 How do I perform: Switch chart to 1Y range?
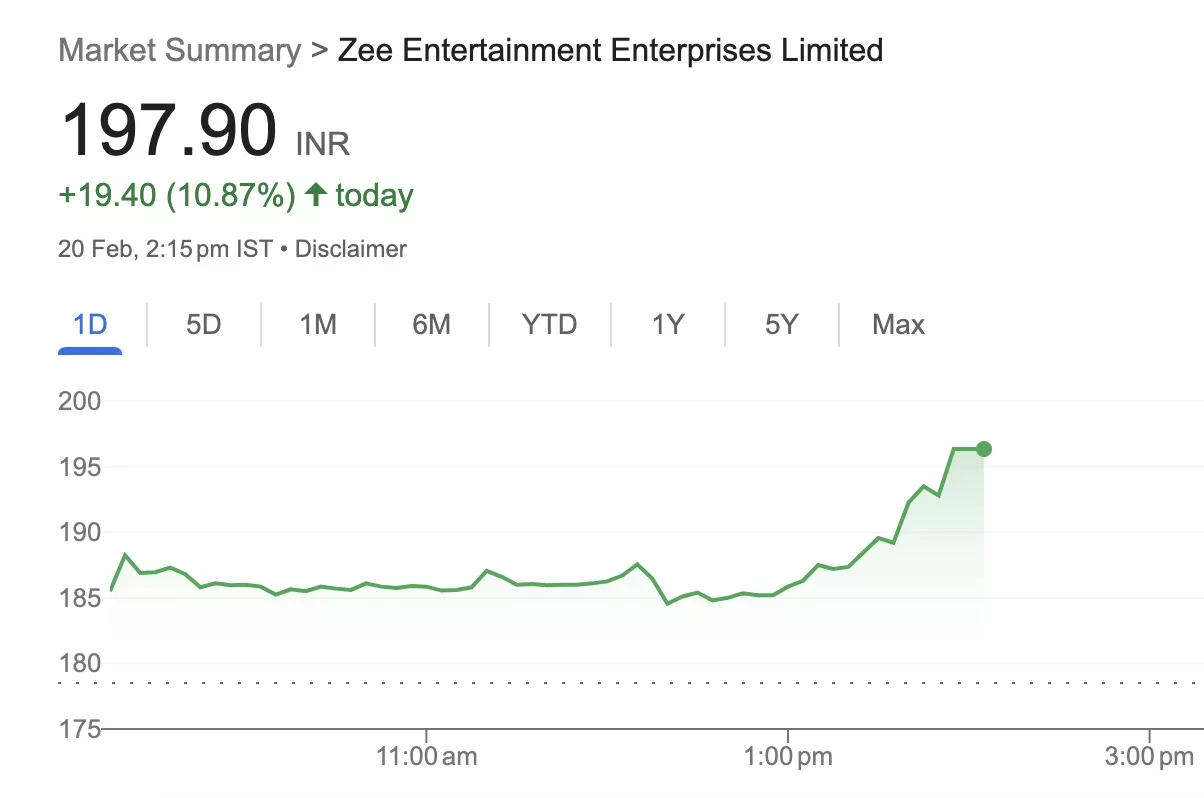667,325
